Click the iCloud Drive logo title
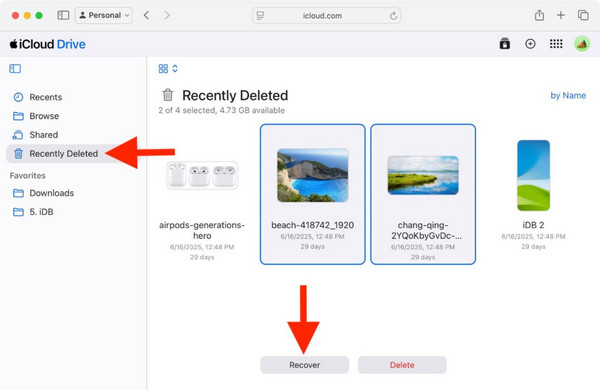This screenshot has width=600, height=390. [x=47, y=44]
